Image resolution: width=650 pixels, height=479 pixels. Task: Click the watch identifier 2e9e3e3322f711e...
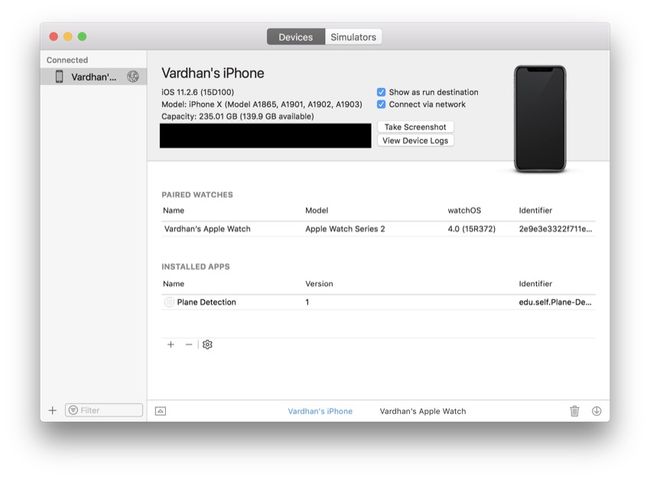[x=555, y=229]
